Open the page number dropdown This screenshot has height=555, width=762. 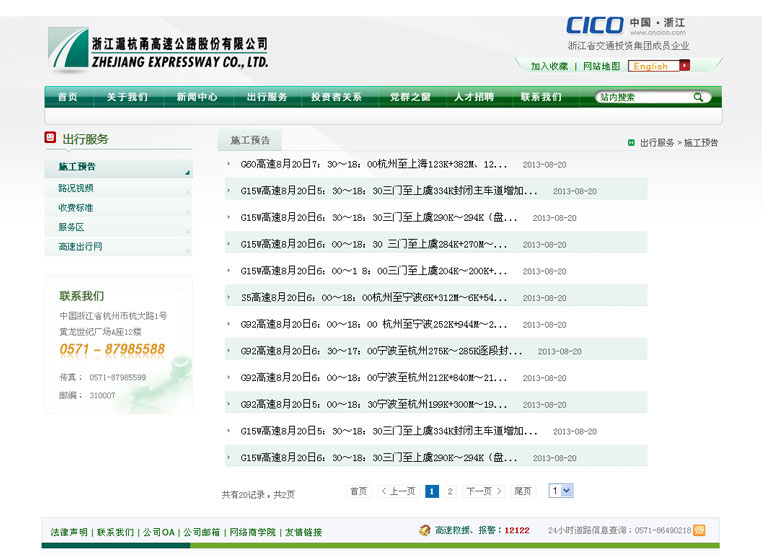point(561,491)
